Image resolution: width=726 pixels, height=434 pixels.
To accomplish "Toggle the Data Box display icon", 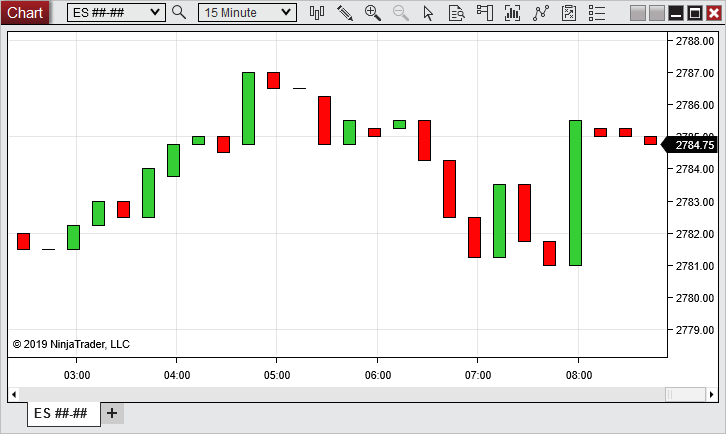I will point(457,12).
